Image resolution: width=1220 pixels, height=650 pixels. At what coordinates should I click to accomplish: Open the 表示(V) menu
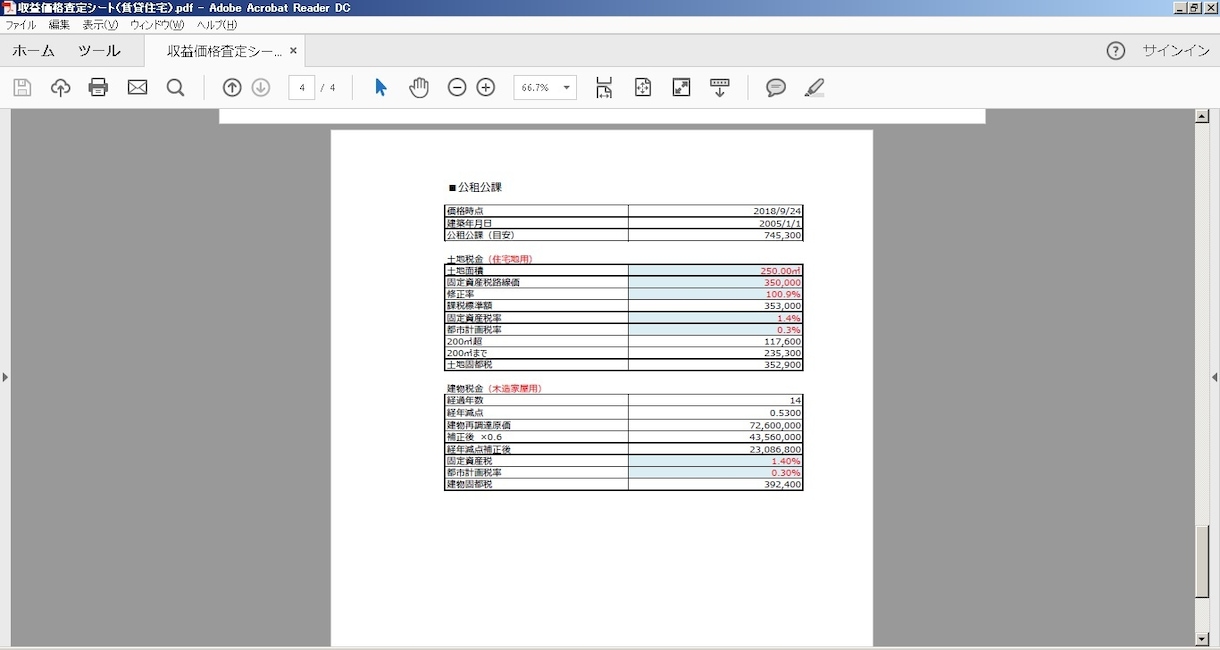click(x=100, y=25)
